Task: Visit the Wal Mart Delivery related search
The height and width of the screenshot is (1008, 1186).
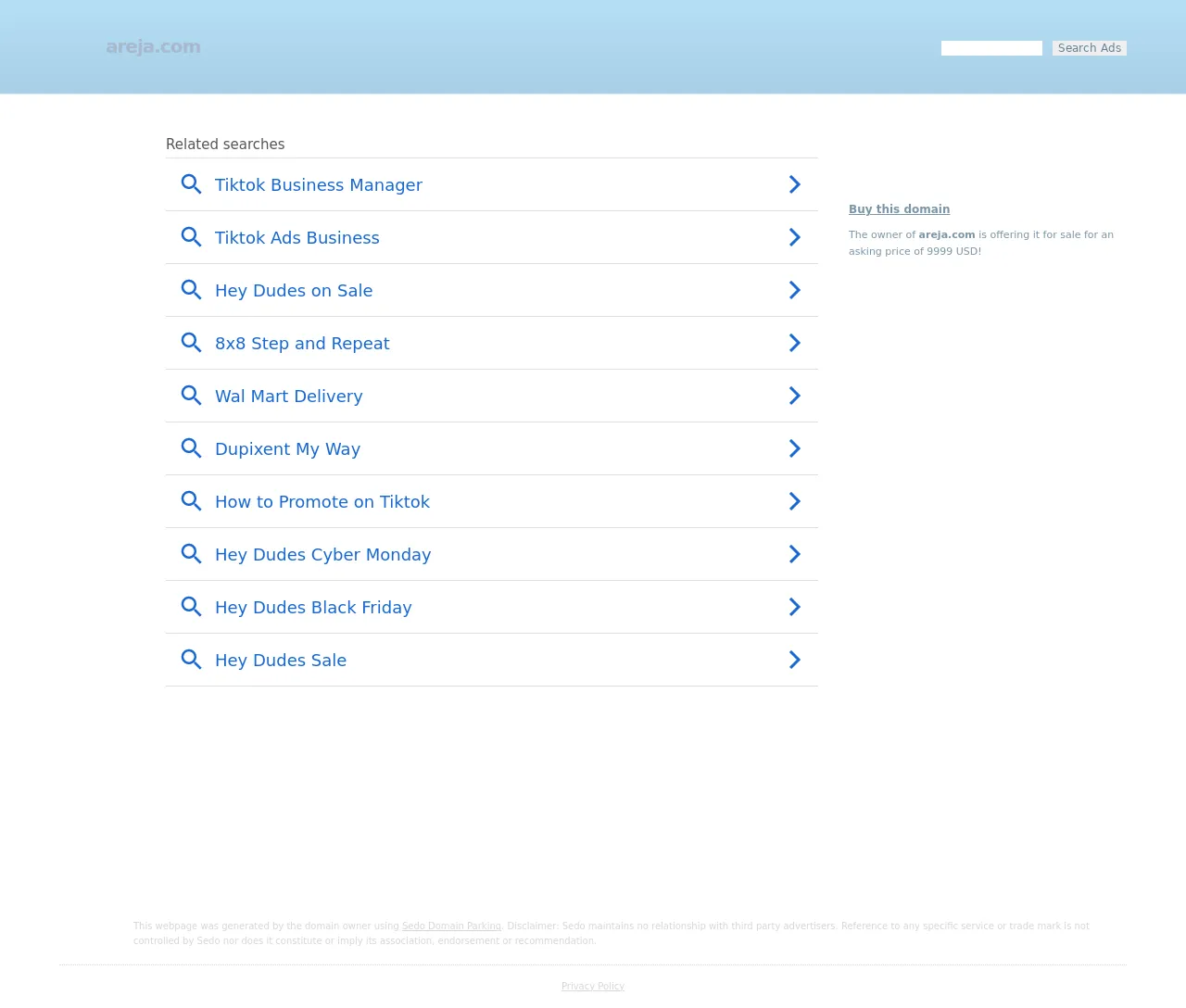Action: click(x=289, y=397)
